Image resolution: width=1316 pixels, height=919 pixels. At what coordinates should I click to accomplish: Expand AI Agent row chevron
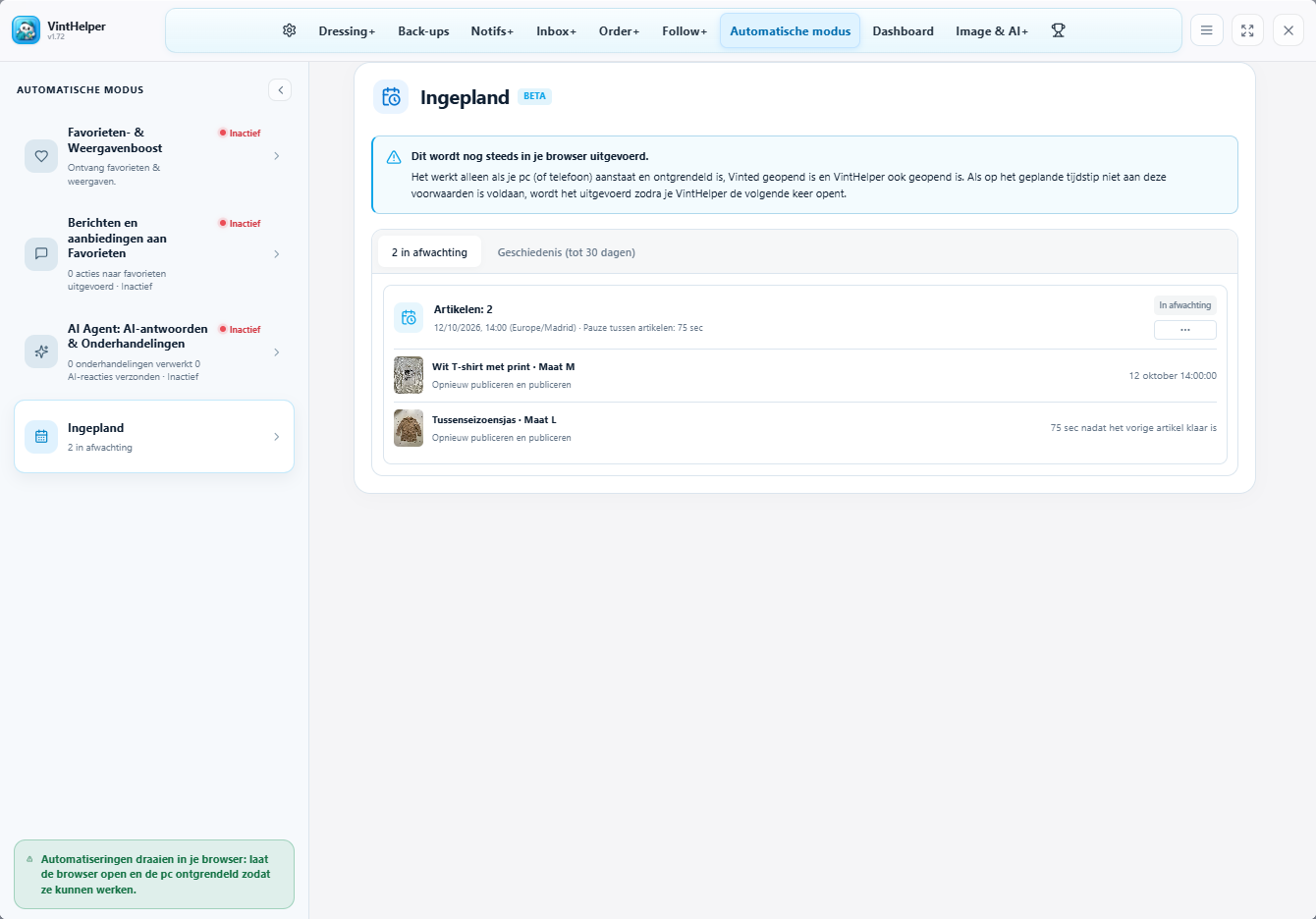point(277,352)
